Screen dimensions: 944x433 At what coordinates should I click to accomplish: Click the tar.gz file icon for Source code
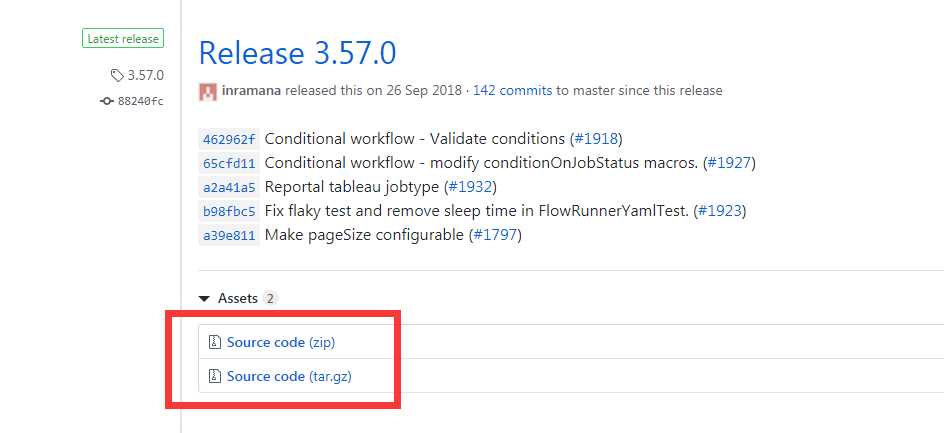click(214, 376)
